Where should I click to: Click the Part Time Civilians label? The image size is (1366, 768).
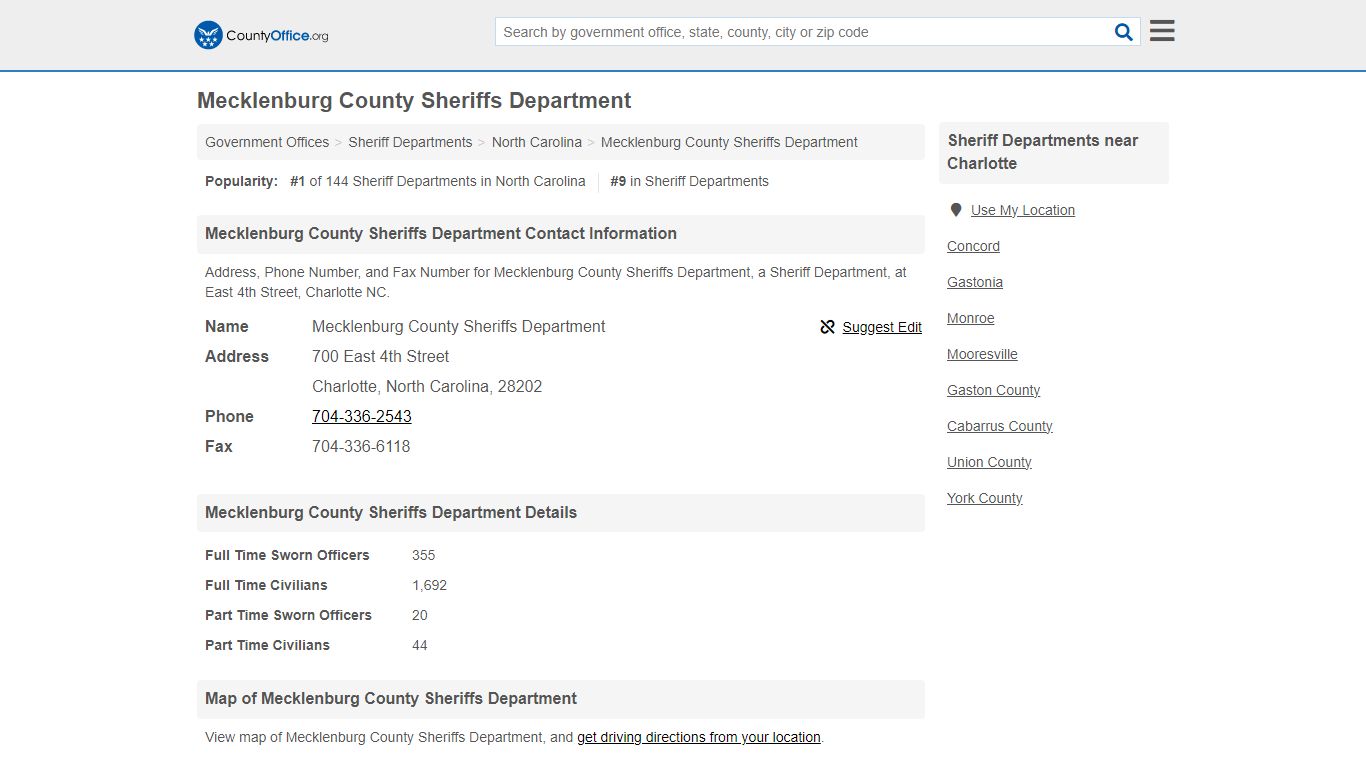[267, 645]
